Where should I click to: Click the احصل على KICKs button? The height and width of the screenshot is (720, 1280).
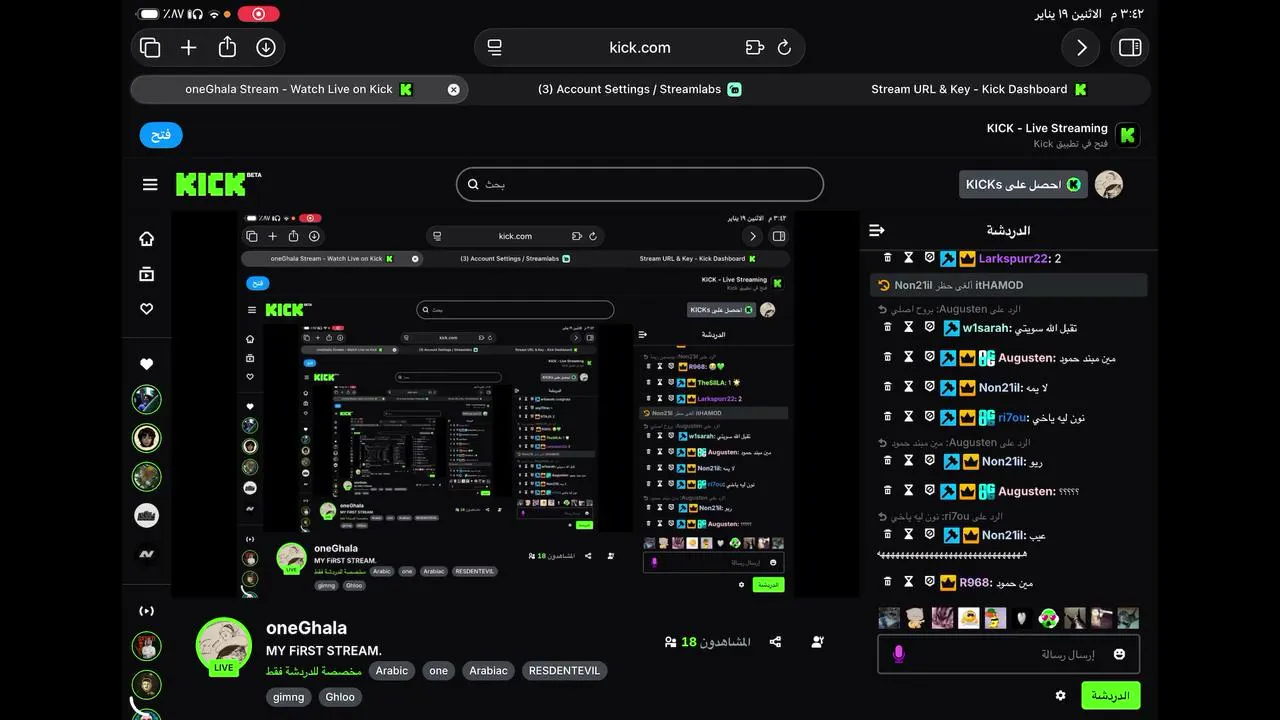tap(1023, 184)
